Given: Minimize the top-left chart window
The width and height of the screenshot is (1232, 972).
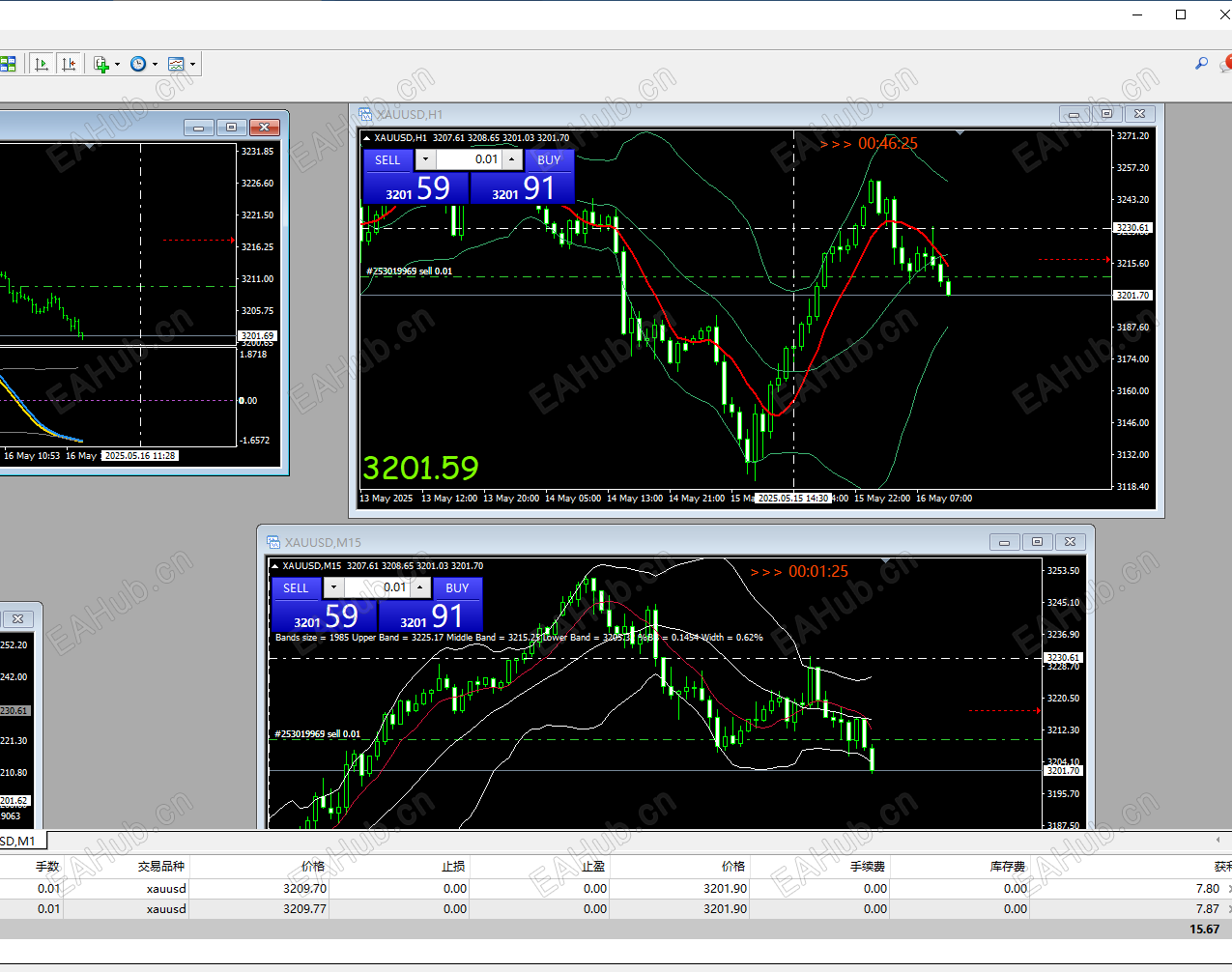Looking at the screenshot, I should coord(198,128).
